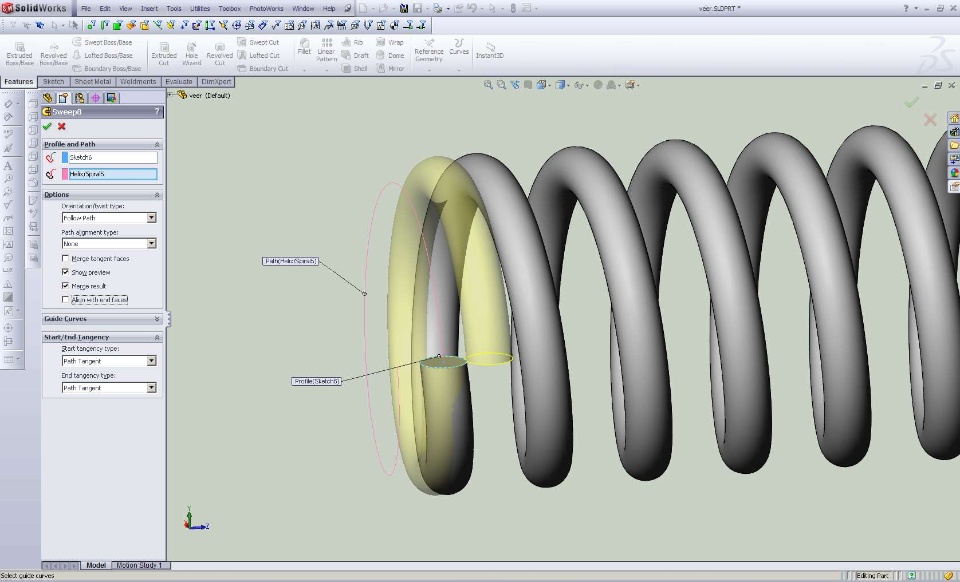Screen dimensions: 960x582
Task: Open help for the Sweep property panel
Action: (x=157, y=112)
